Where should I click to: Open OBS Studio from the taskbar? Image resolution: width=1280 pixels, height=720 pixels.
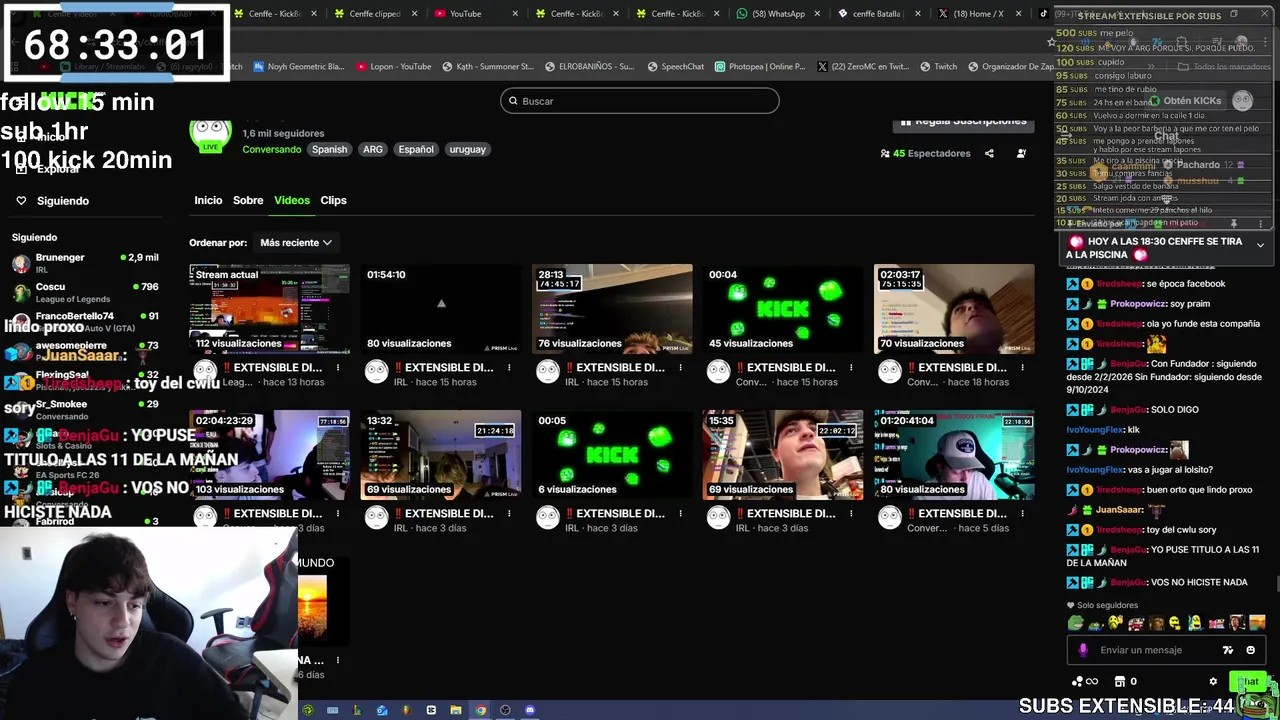[505, 711]
